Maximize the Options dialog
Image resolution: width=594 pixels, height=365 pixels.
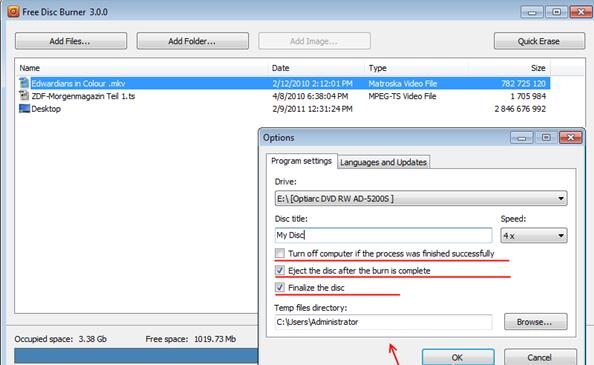tap(546, 137)
